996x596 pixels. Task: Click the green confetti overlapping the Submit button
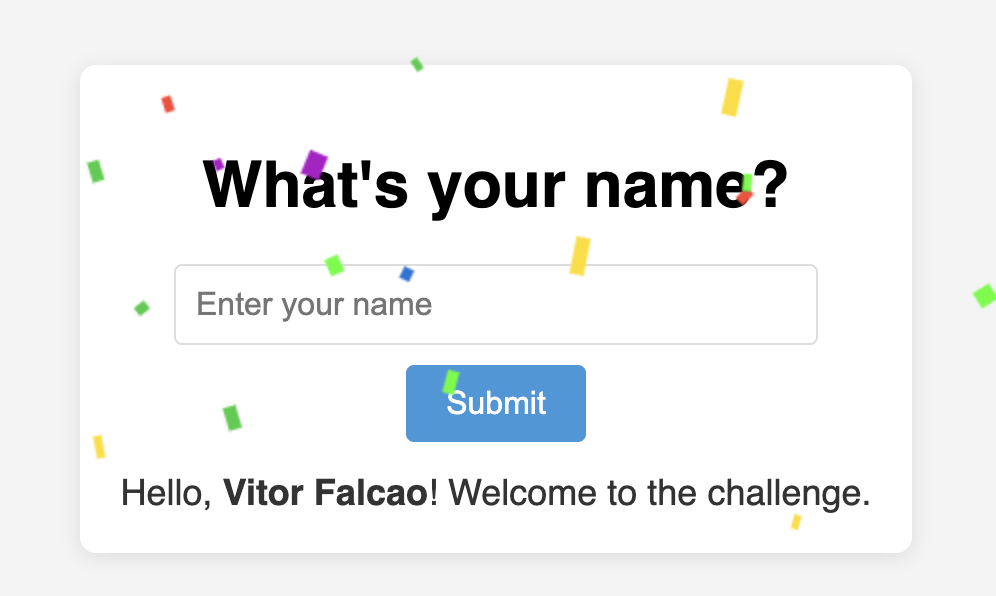pos(450,382)
